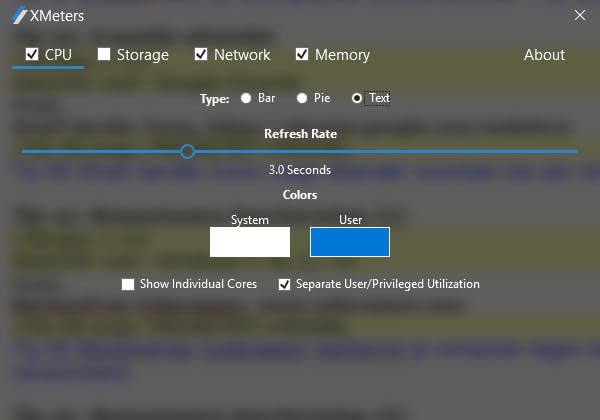Open the Storage settings tab label
This screenshot has width=600, height=420.
[x=142, y=55]
